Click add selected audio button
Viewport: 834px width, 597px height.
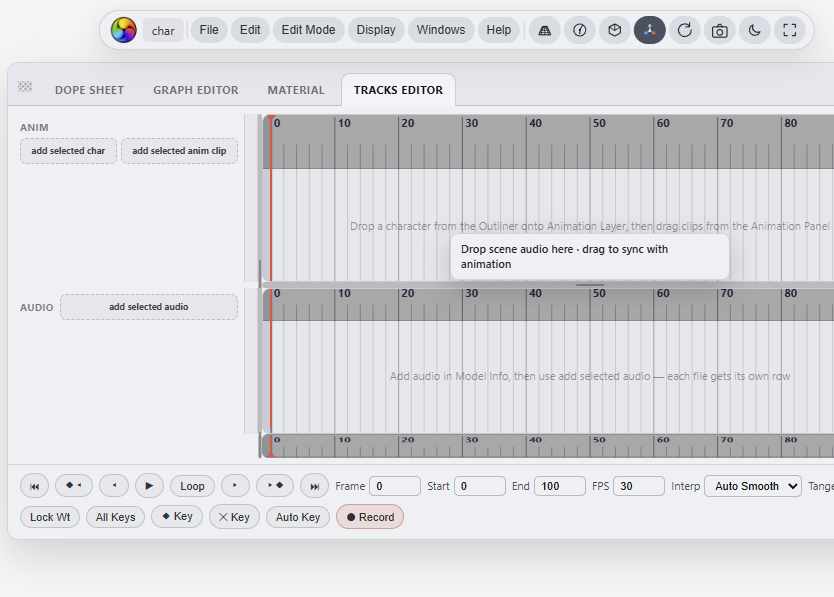click(x=149, y=306)
